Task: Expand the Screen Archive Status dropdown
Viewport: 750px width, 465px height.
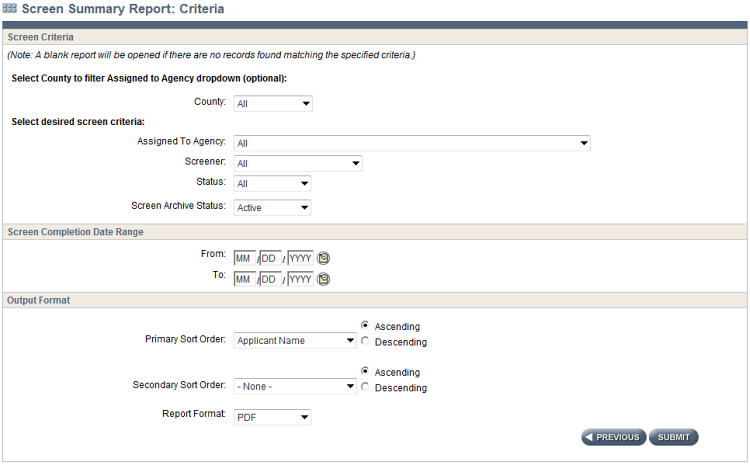Action: point(273,208)
